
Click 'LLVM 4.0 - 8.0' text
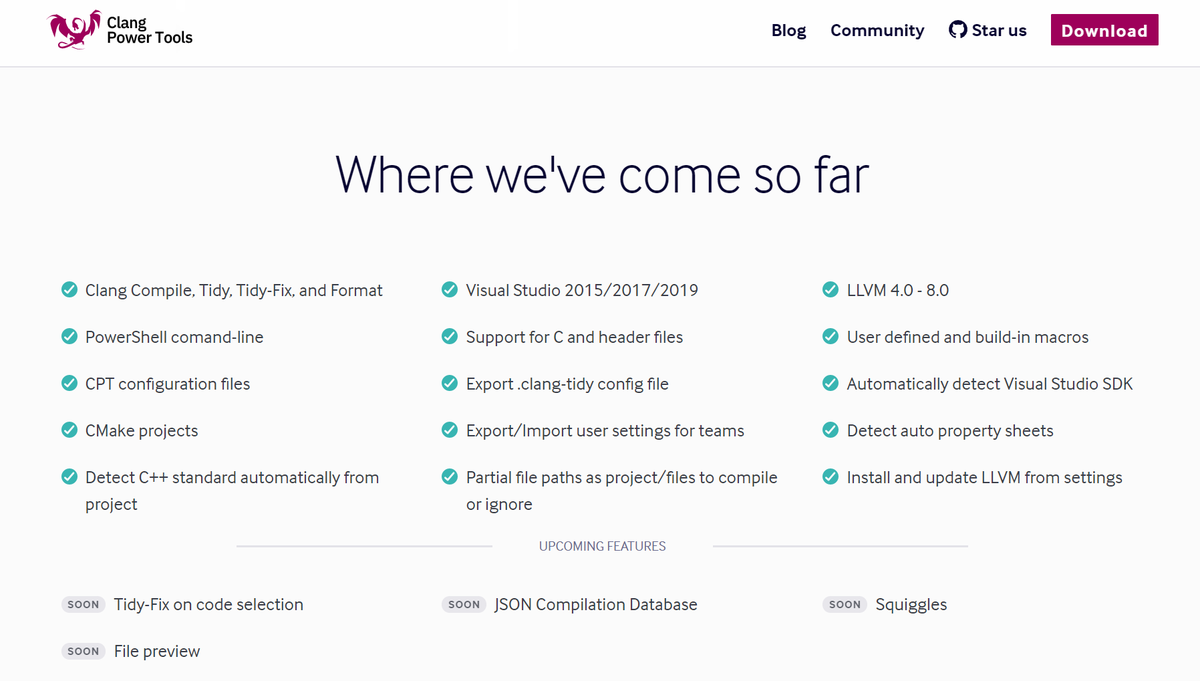(x=898, y=290)
